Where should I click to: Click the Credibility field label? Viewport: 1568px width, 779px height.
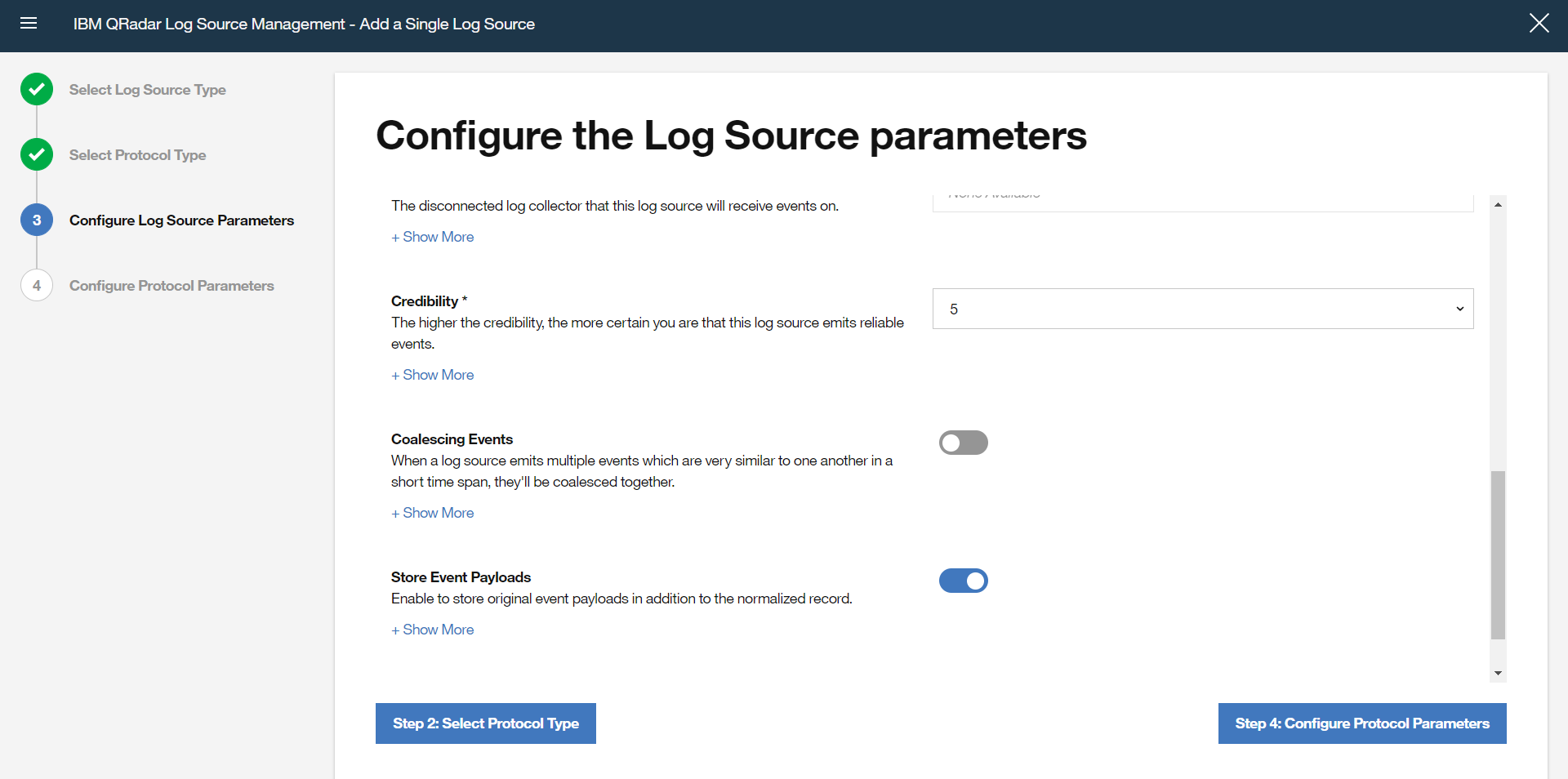pos(429,301)
